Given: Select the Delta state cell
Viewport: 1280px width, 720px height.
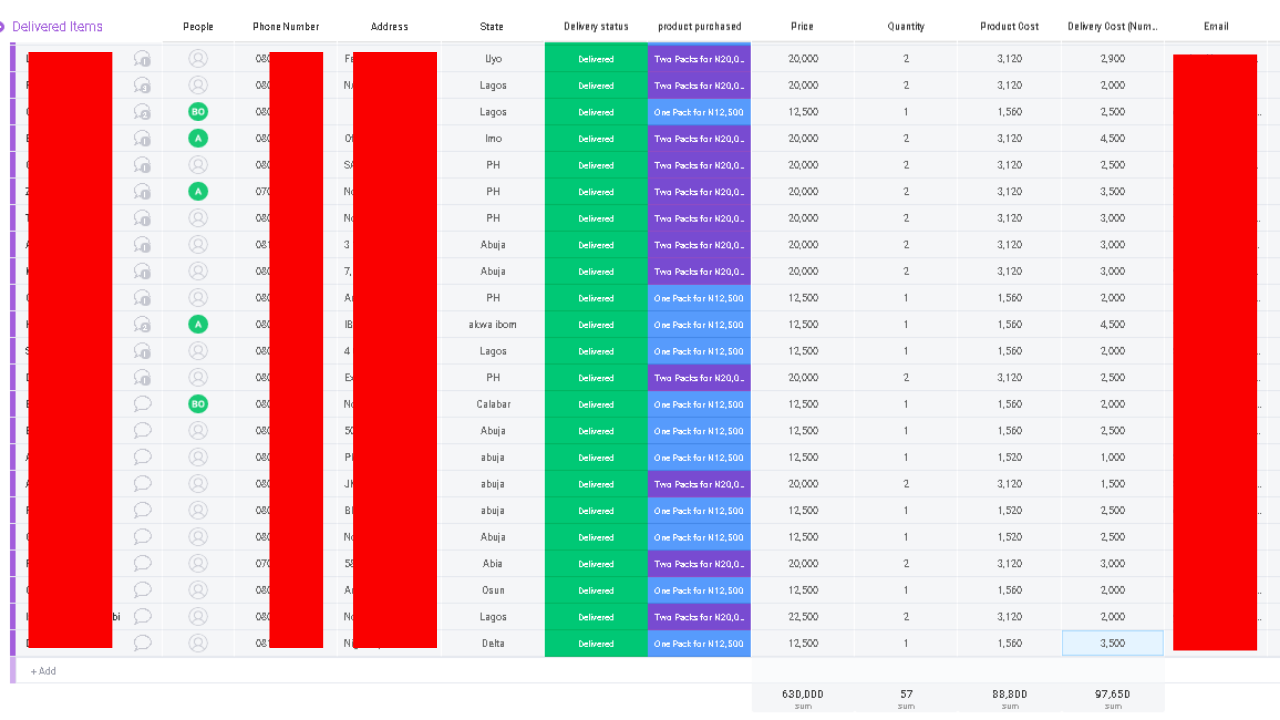Looking at the screenshot, I should (x=493, y=643).
